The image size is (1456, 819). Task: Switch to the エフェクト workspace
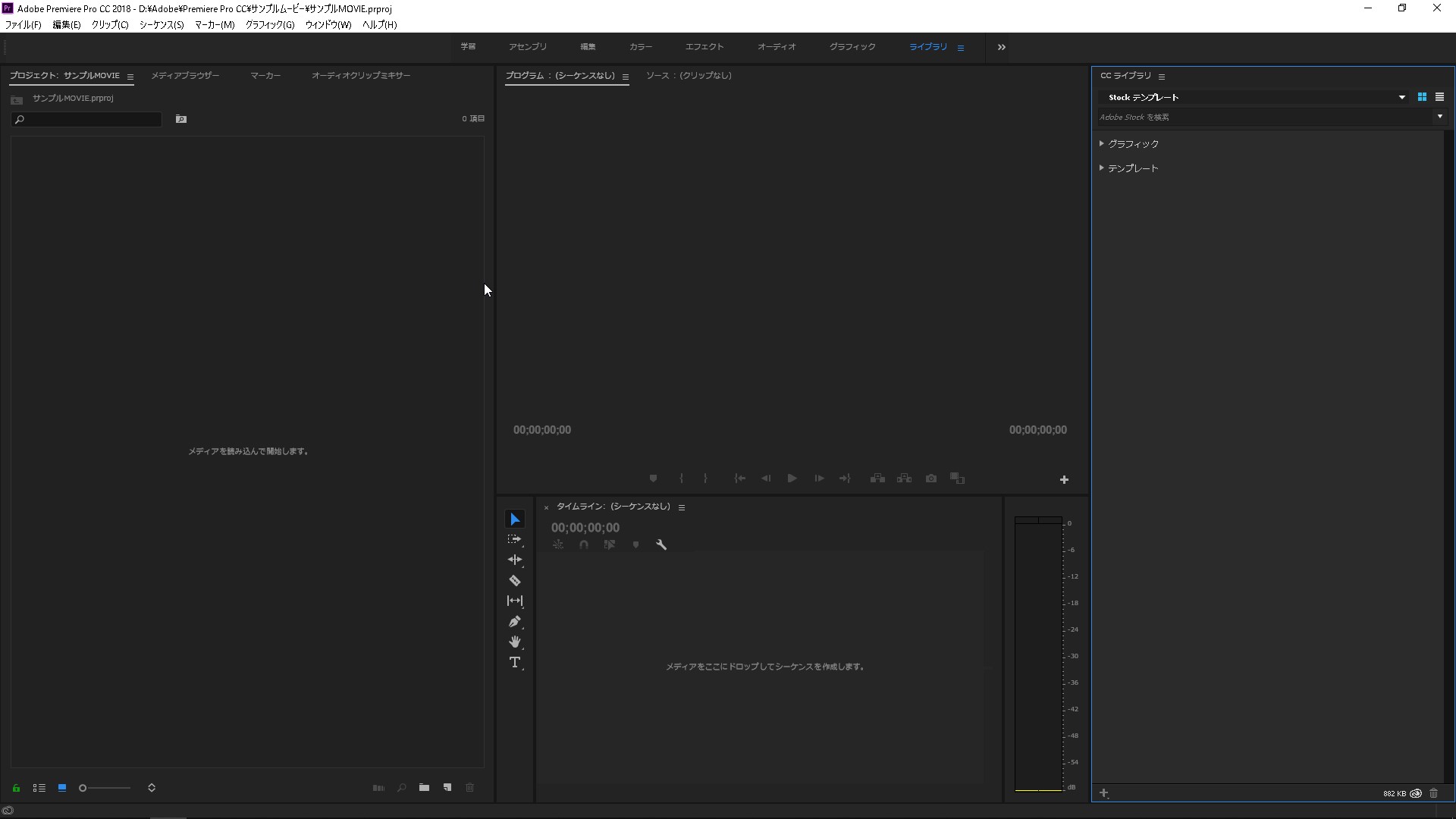coord(704,46)
